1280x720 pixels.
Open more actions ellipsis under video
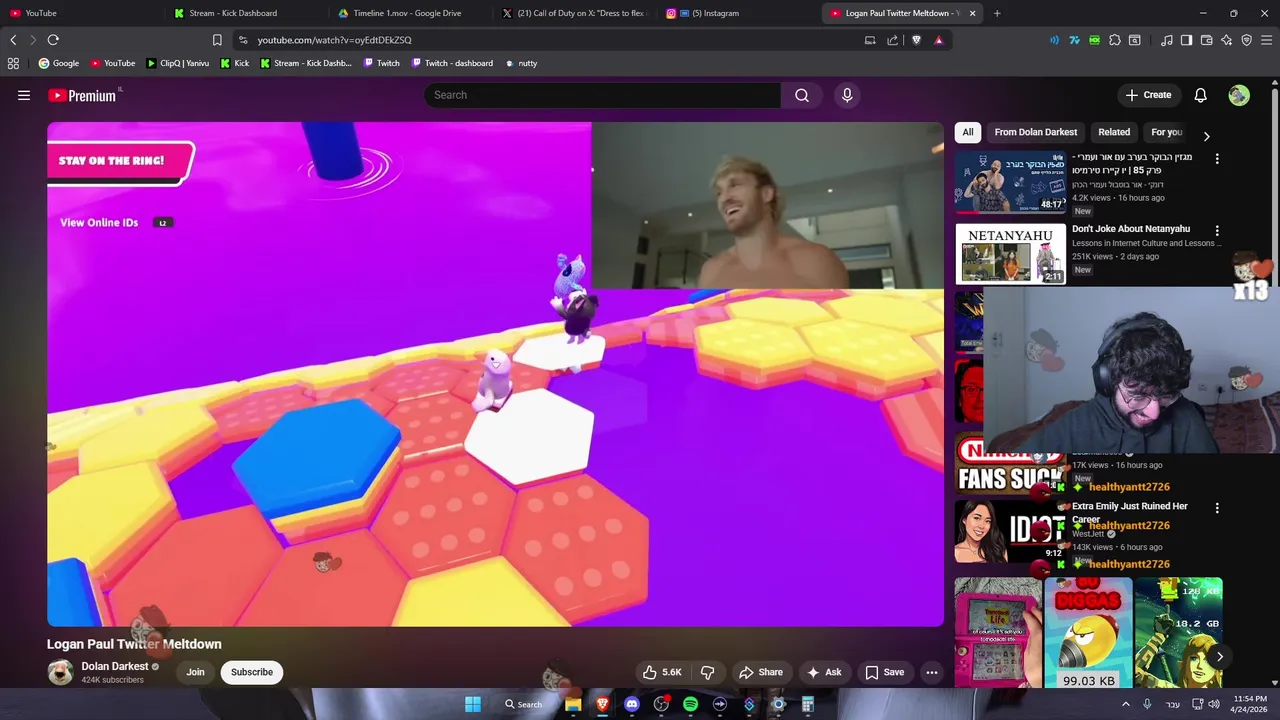pos(932,672)
